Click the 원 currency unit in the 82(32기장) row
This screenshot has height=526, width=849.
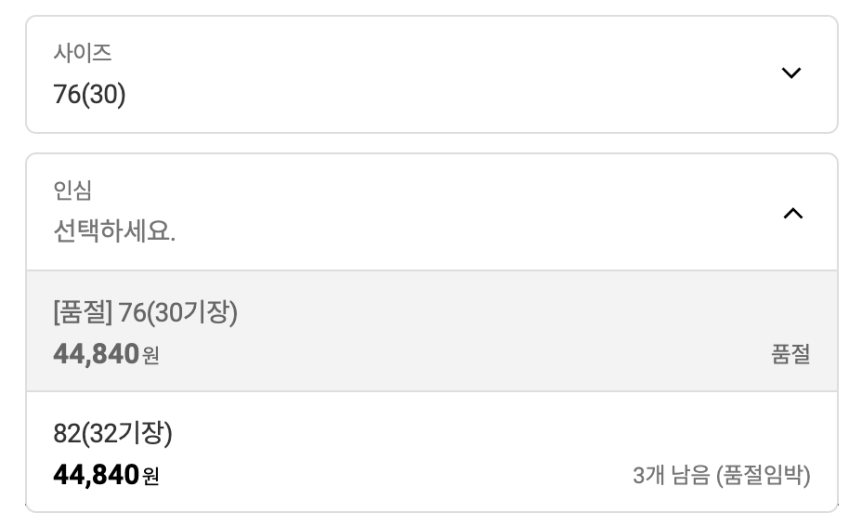click(151, 476)
